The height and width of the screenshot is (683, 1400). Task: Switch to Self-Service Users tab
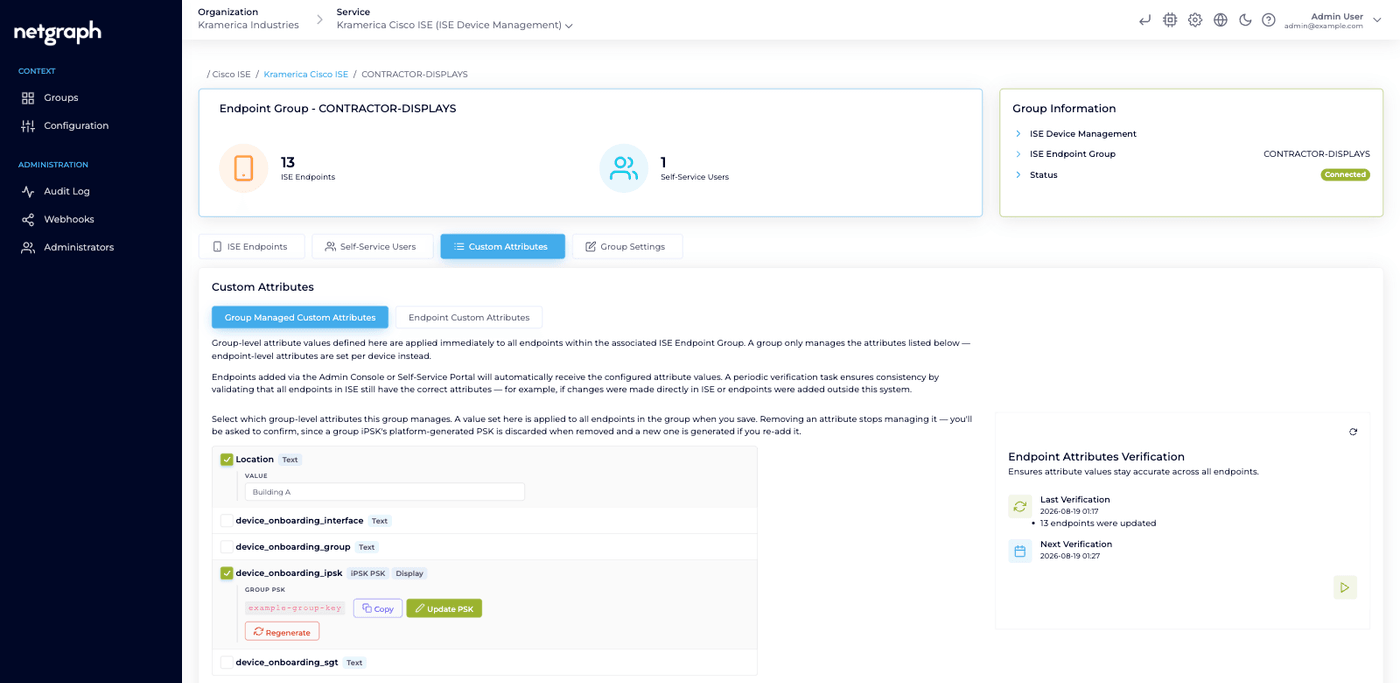pyautogui.click(x=372, y=246)
